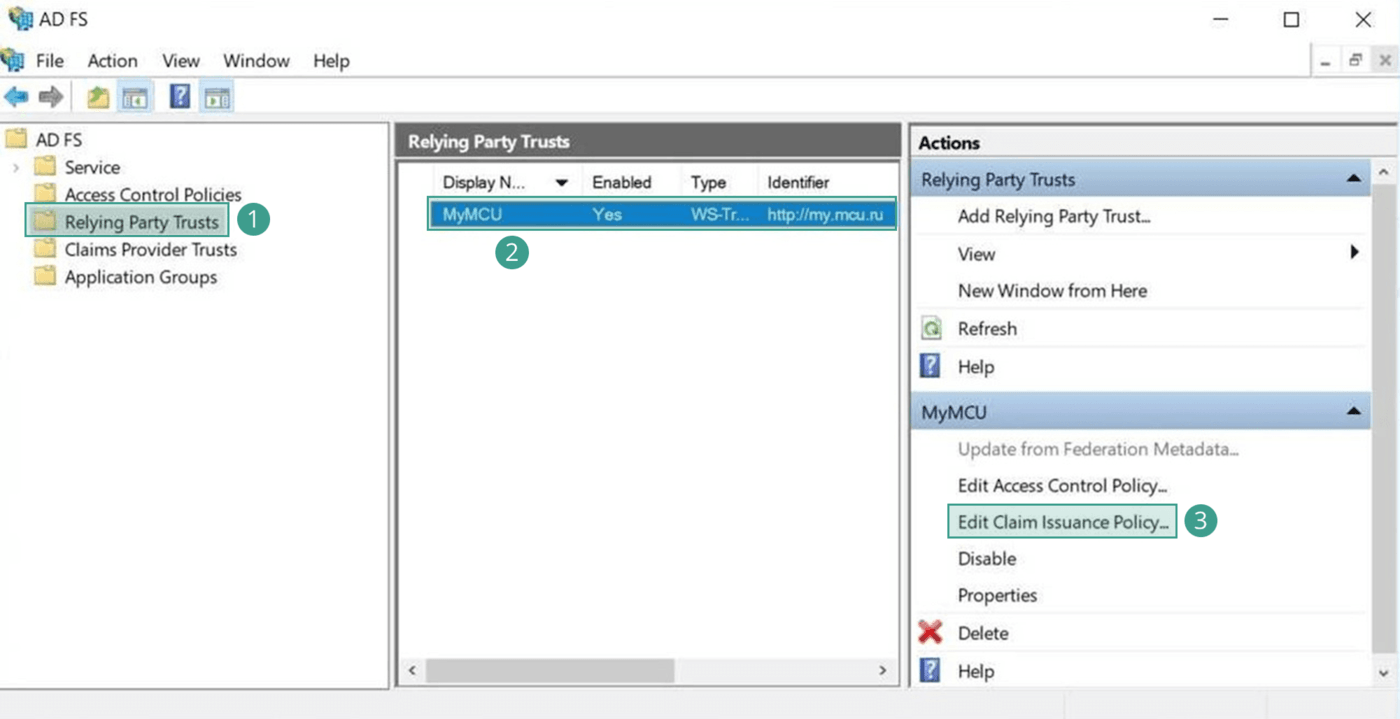This screenshot has width=1400, height=719.
Task: Click the horizontal scrollbar right arrow
Action: [882, 670]
